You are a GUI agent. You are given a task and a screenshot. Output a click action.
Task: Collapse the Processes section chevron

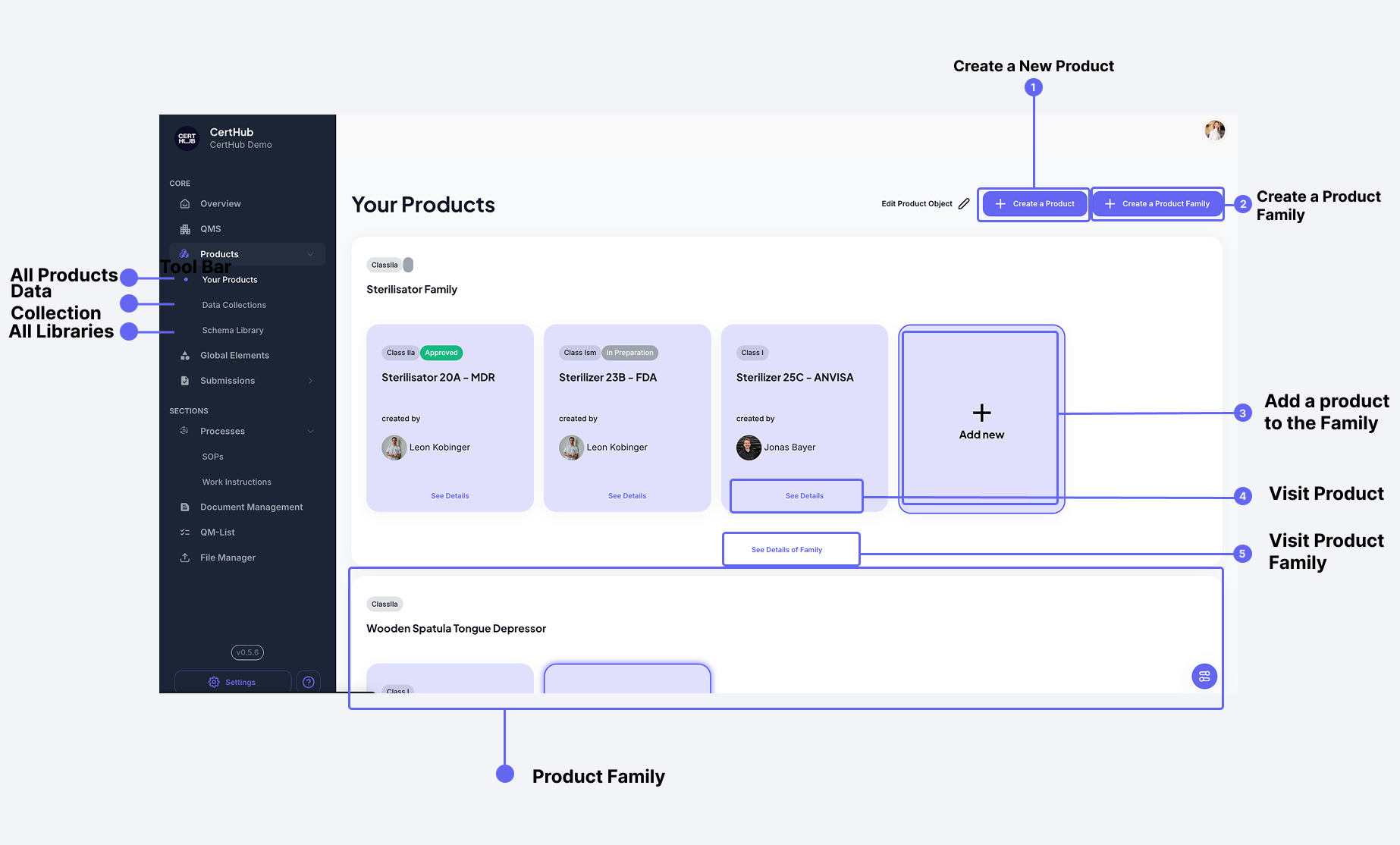point(310,431)
